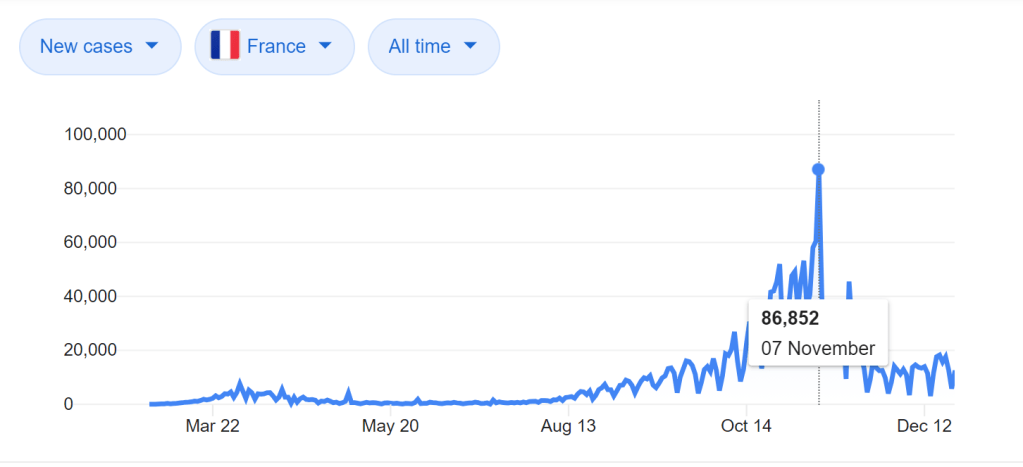1023x467 pixels.
Task: Click the 07 November tooltip date
Action: (818, 348)
